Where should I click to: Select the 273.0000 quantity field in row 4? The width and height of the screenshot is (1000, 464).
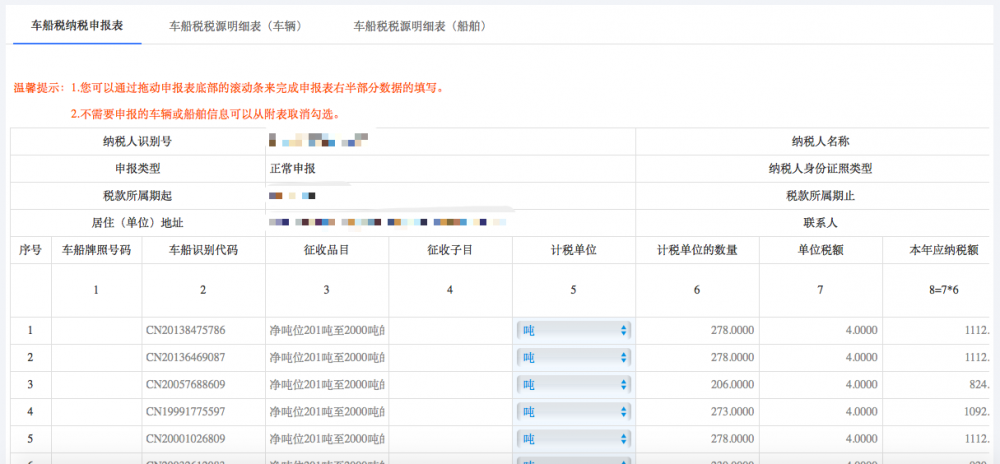coord(697,411)
